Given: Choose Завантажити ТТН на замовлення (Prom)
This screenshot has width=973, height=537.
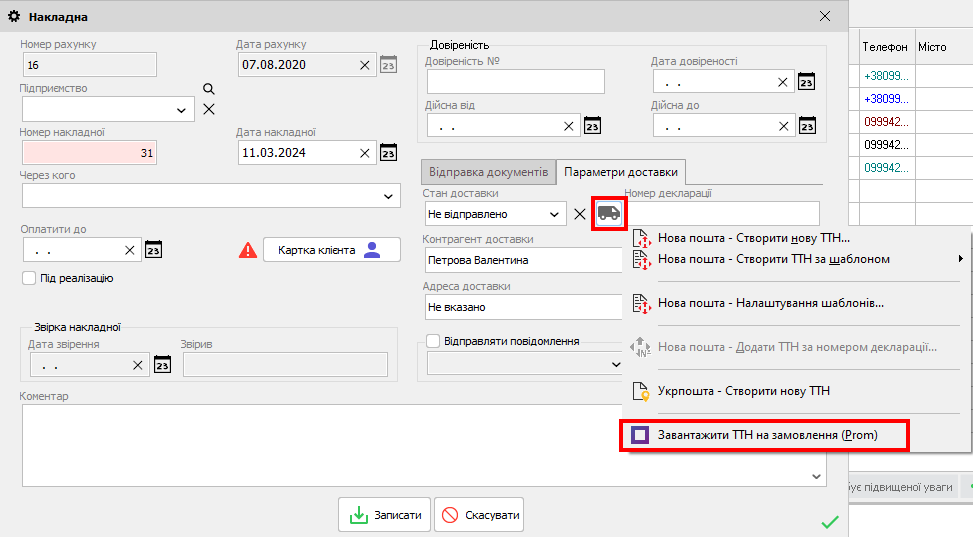Looking at the screenshot, I should click(x=765, y=436).
